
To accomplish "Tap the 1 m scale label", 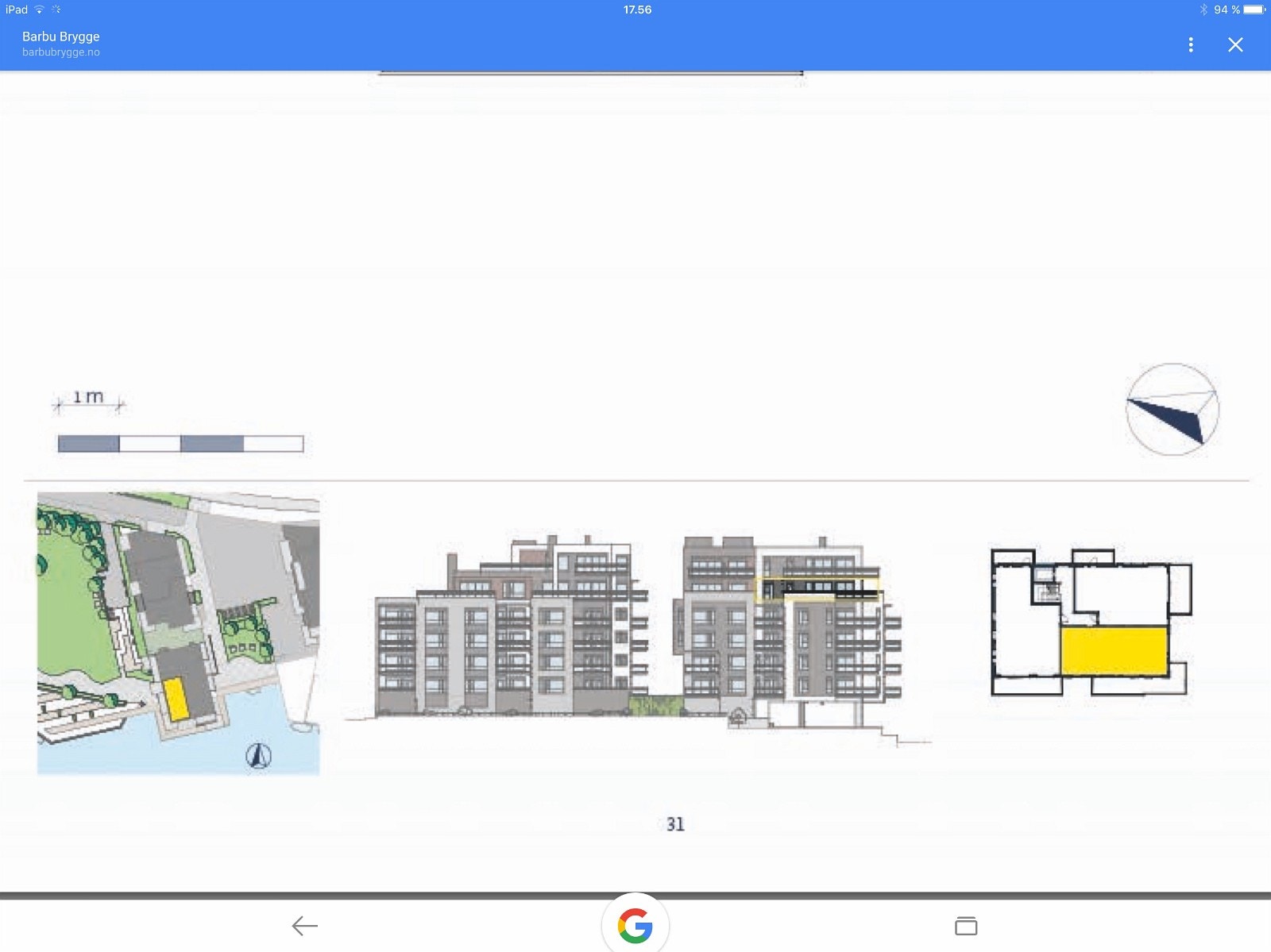I will point(88,396).
